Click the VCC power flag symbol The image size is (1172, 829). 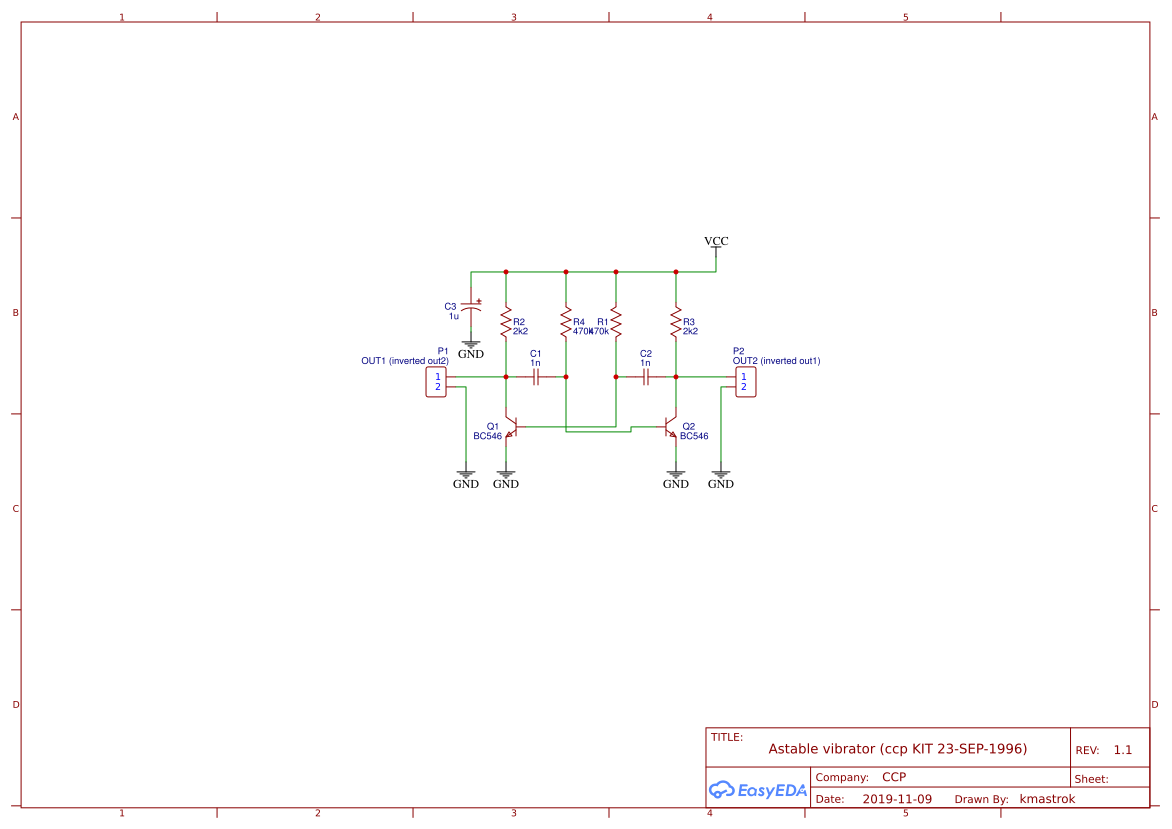[x=716, y=246]
